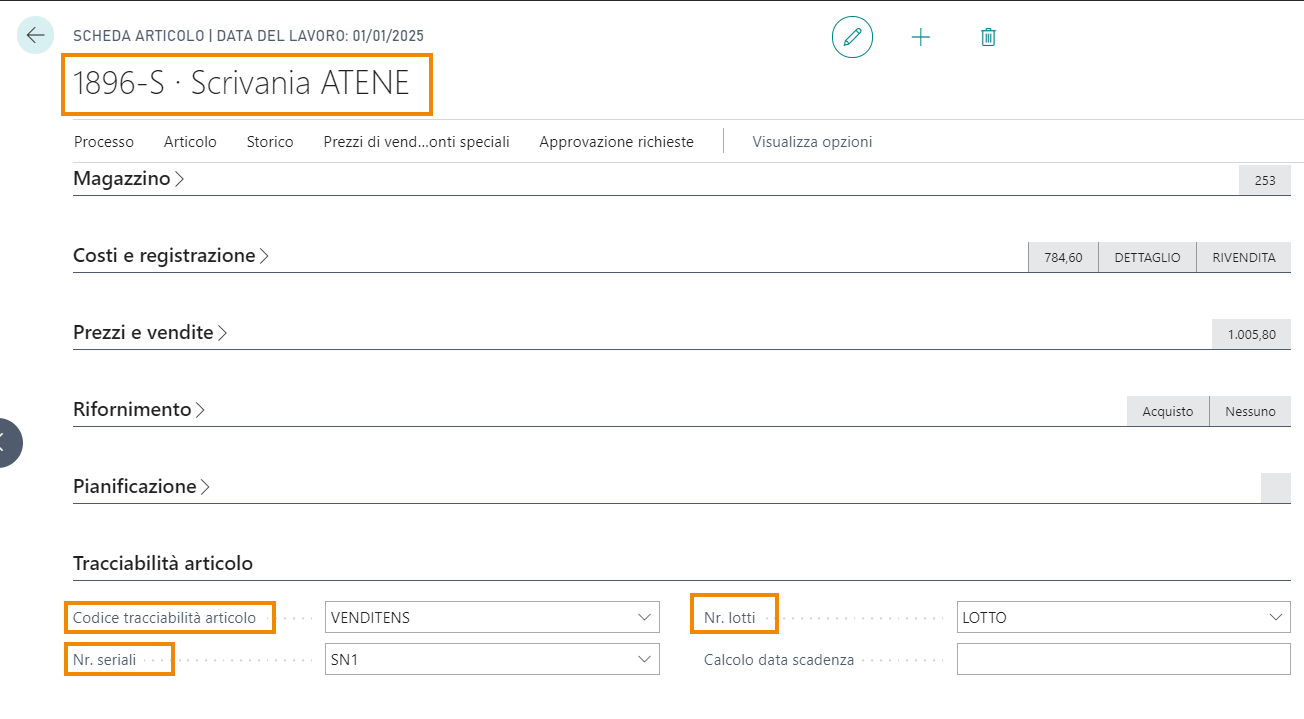This screenshot has width=1304, height=719.
Task: Open the Storico menu
Action: click(270, 142)
